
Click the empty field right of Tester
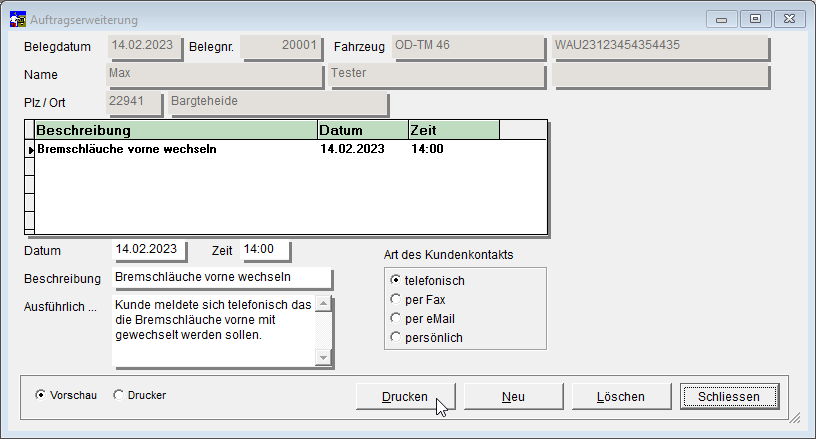660,74
